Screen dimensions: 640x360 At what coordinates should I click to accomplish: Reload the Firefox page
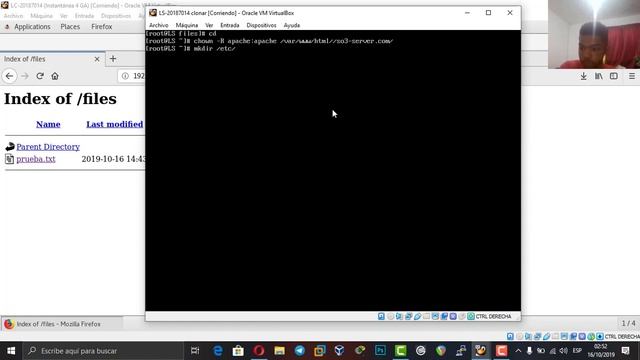[x=40, y=76]
